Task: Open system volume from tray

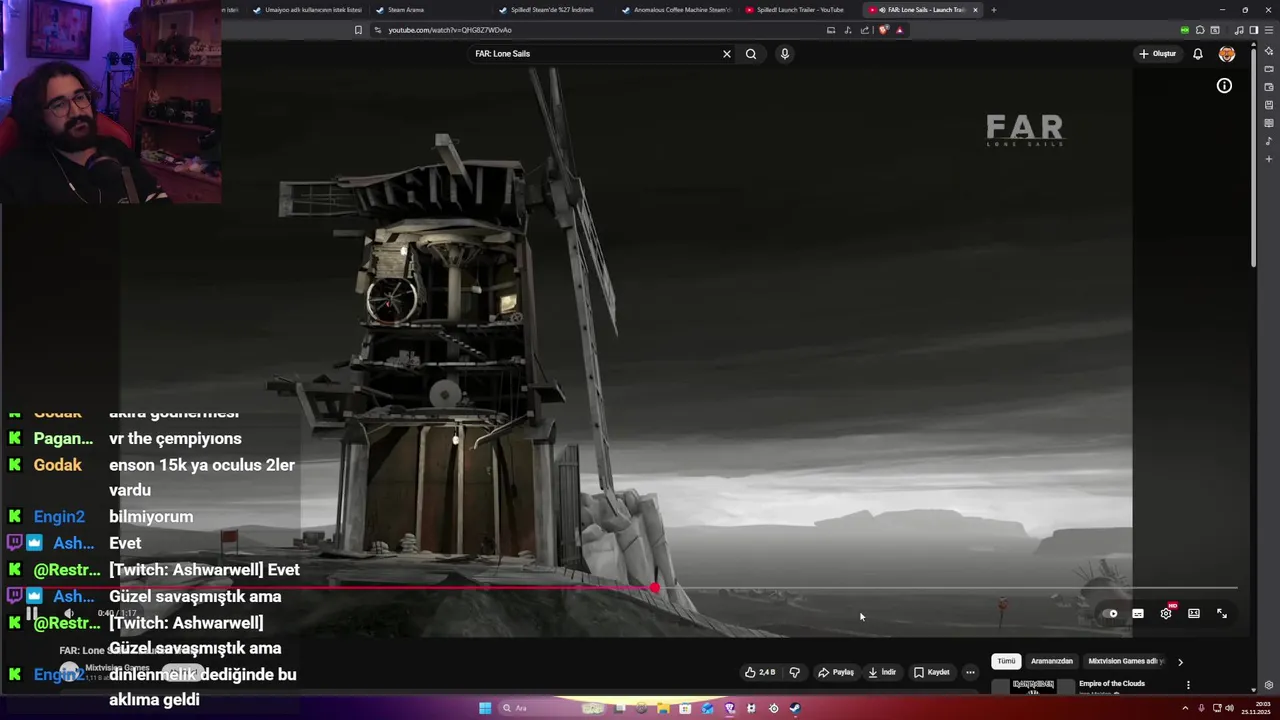Action: (x=1229, y=708)
